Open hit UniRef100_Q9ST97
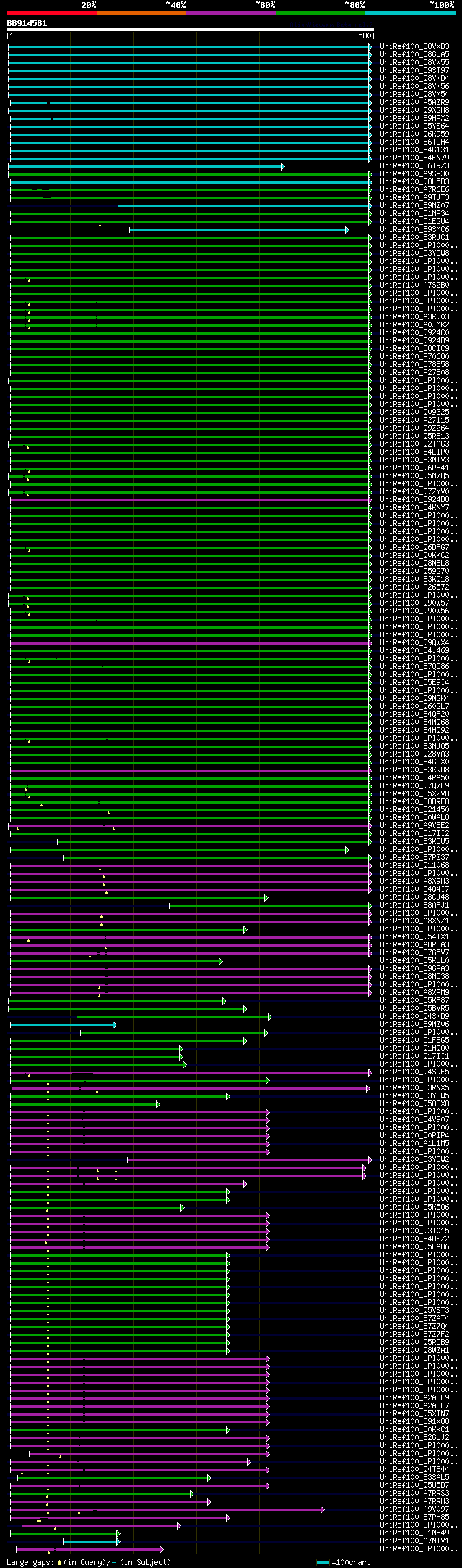This screenshot has width=462, height=1568. (414, 71)
